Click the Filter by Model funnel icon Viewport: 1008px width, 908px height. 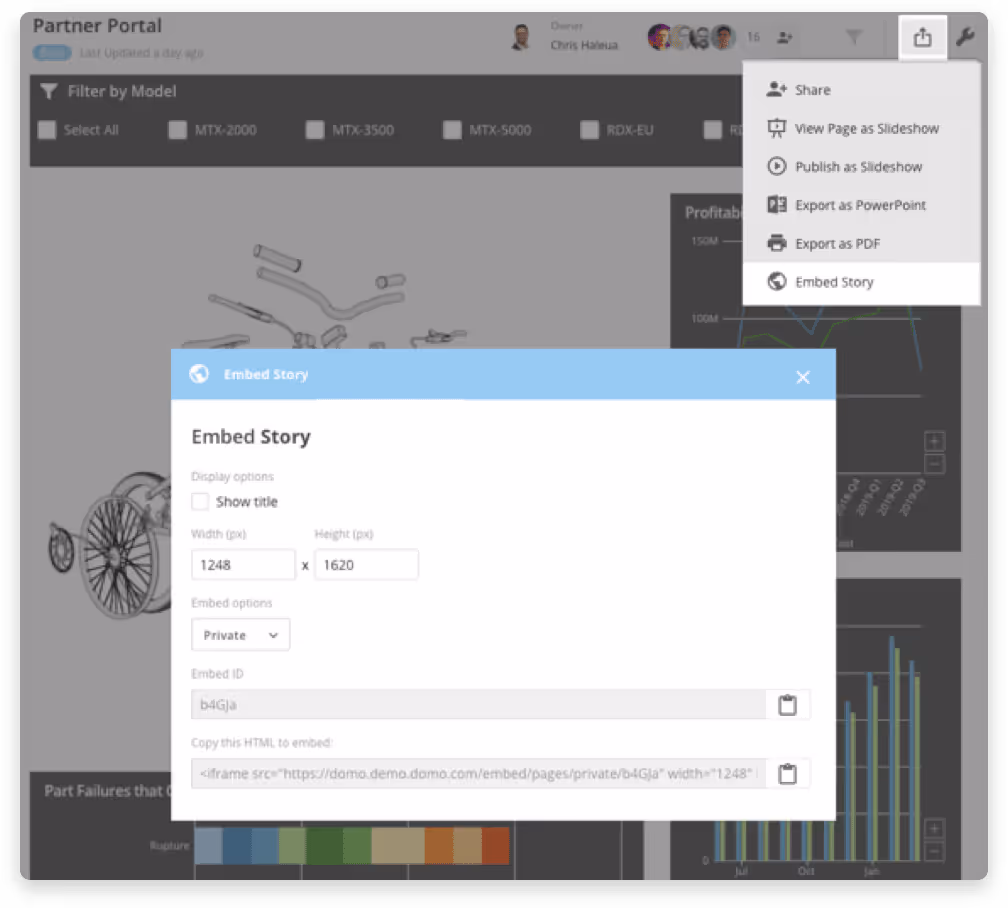[49, 91]
